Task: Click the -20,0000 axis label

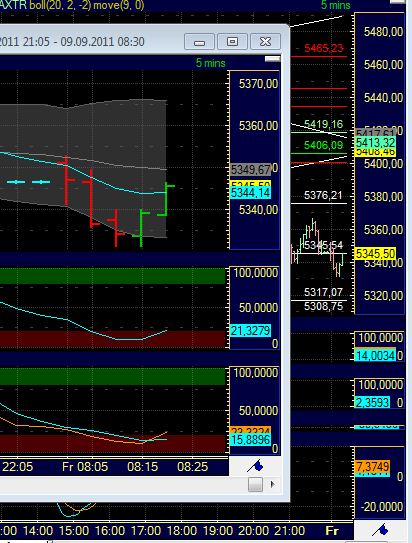Action: pos(382,507)
